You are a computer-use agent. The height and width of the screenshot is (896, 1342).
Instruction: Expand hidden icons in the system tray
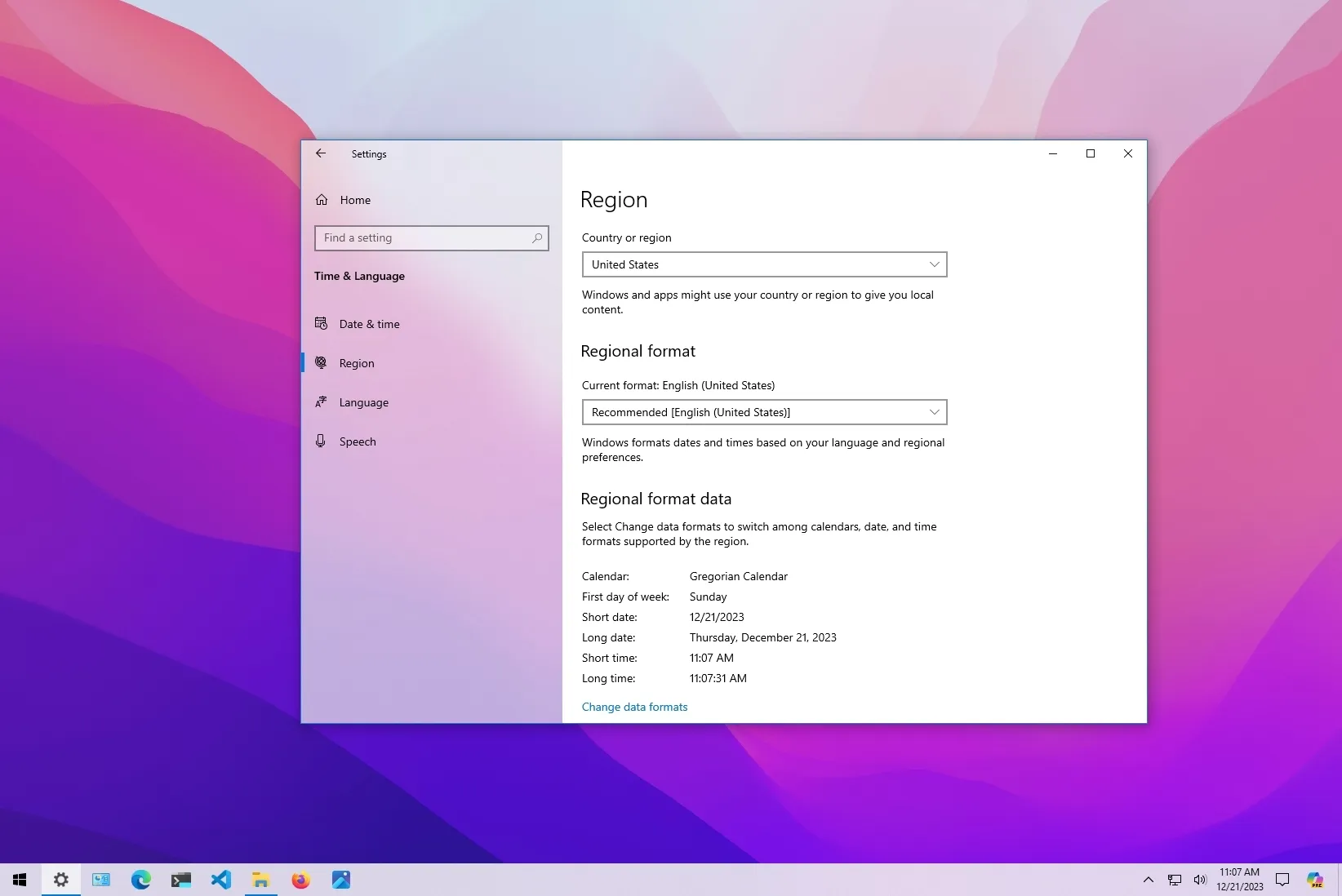(x=1148, y=880)
